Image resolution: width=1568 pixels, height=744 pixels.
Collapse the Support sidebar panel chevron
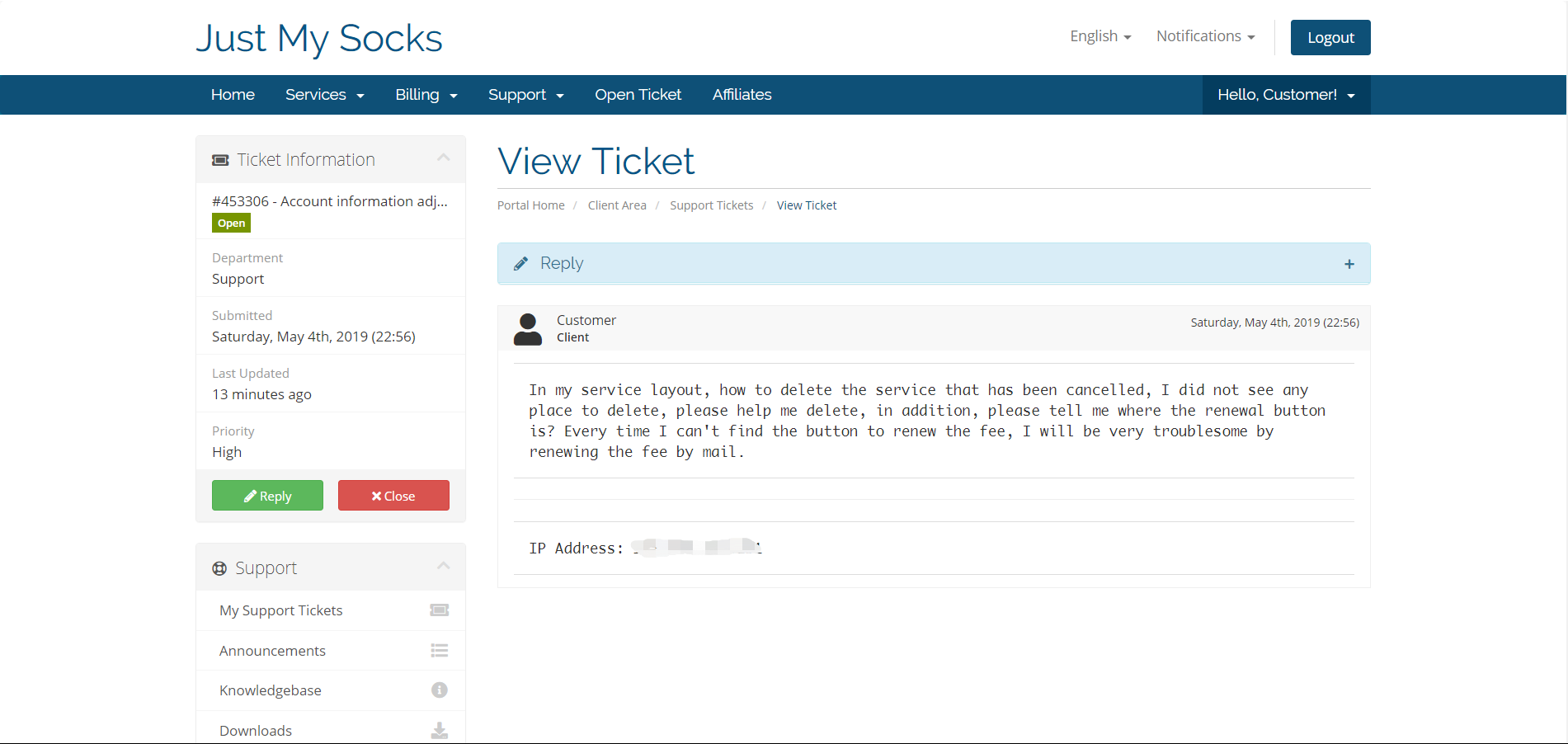point(444,566)
